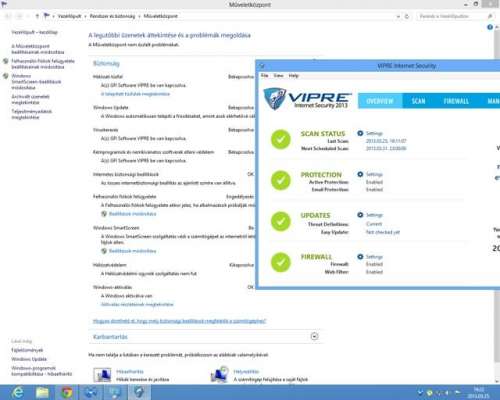Go forward in the Műveletközpont window
Screen dimensions: 500x400
[x=20, y=16]
